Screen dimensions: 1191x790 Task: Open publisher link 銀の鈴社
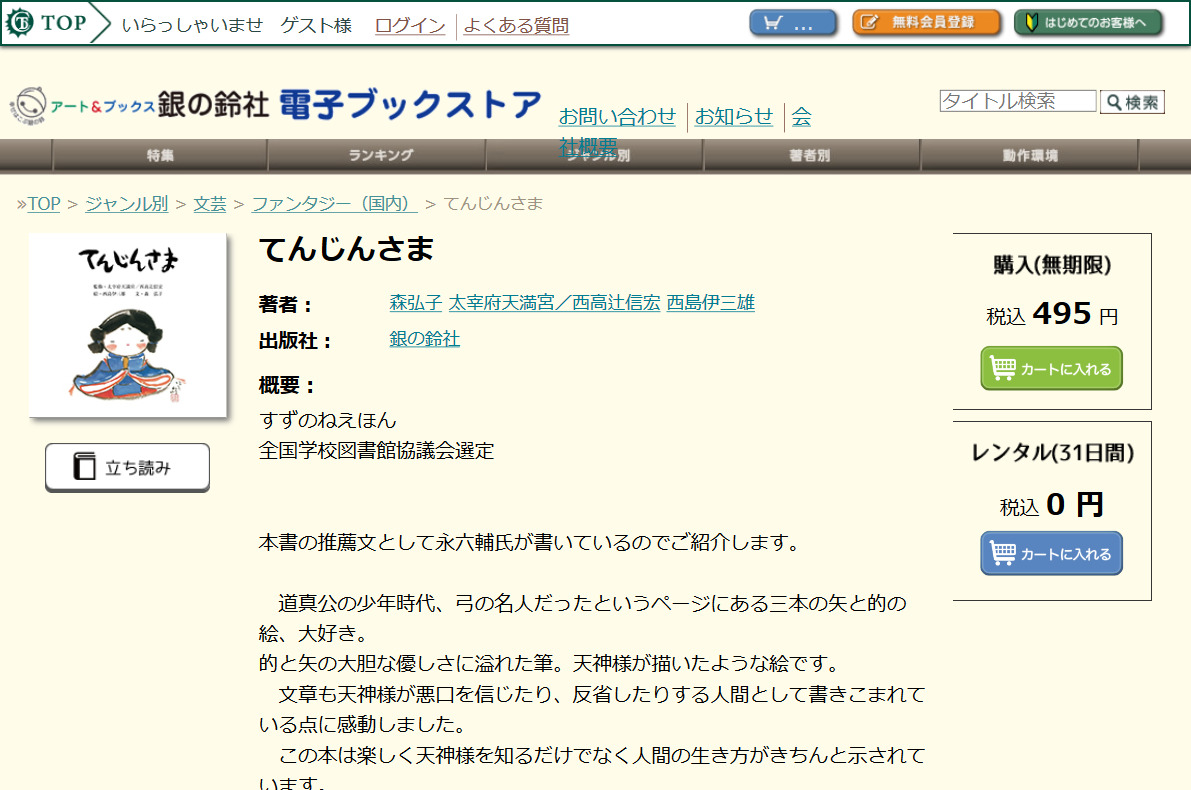pyautogui.click(x=425, y=339)
